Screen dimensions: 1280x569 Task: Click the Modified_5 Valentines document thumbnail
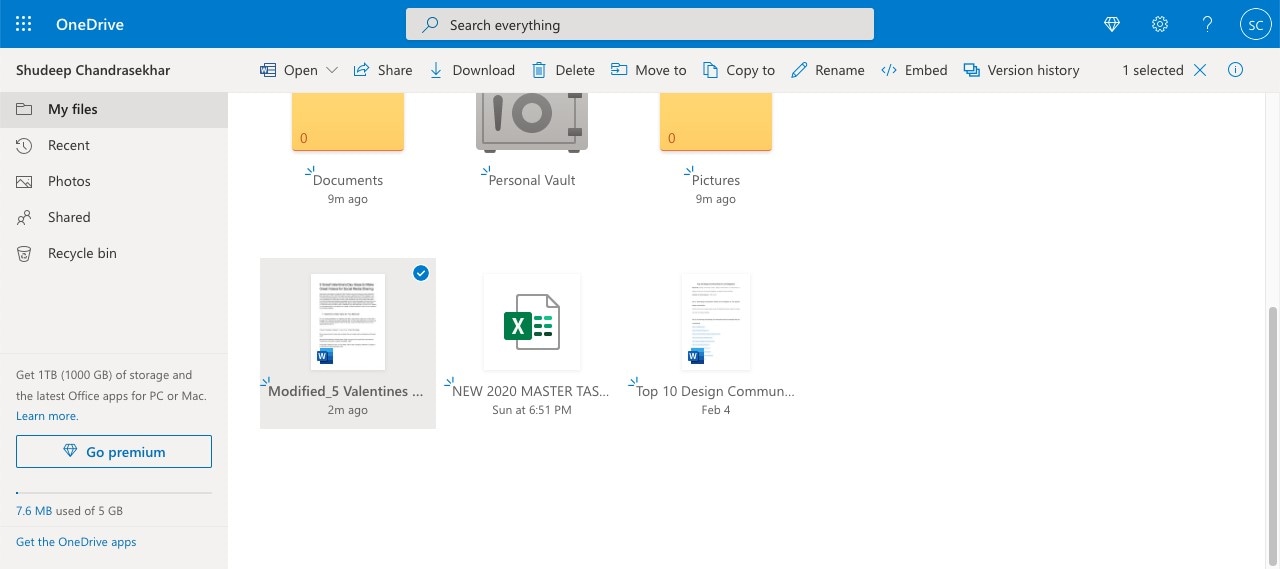tap(348, 321)
